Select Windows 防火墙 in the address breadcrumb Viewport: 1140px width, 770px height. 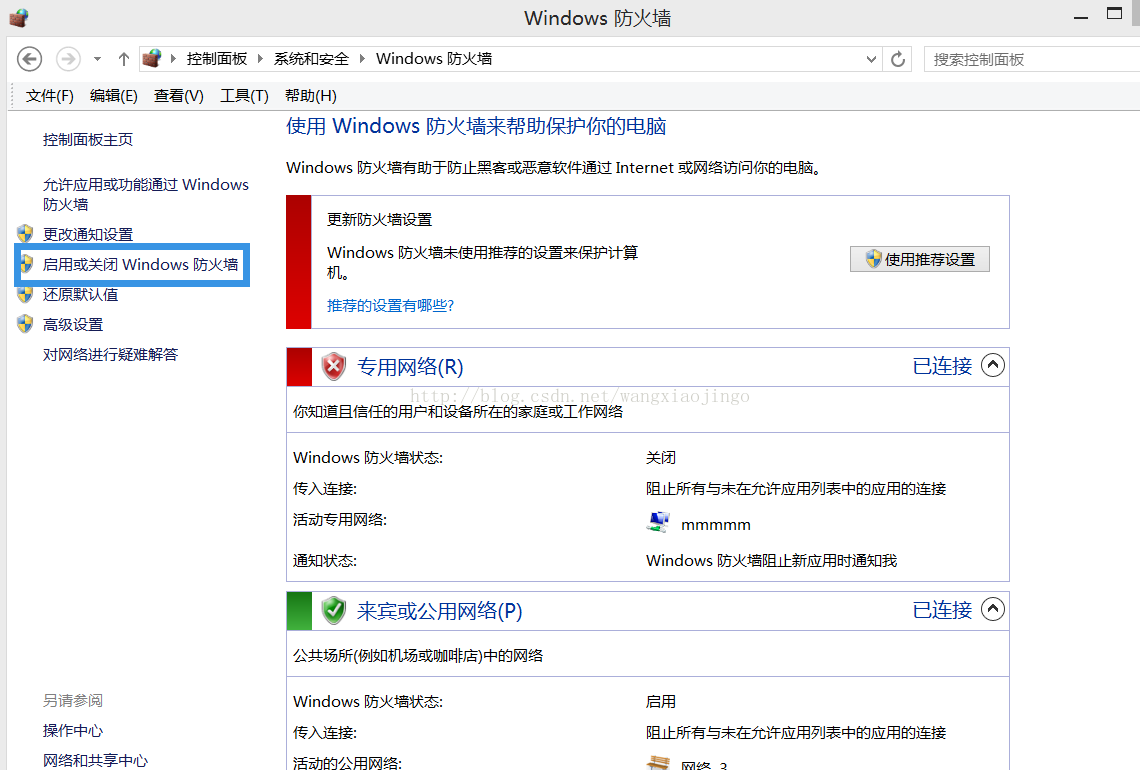pos(434,59)
